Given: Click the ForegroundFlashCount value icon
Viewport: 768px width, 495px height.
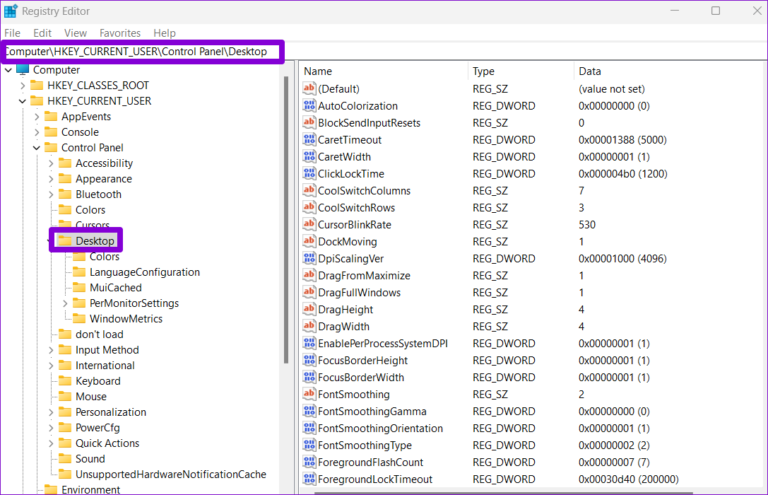Looking at the screenshot, I should (309, 463).
